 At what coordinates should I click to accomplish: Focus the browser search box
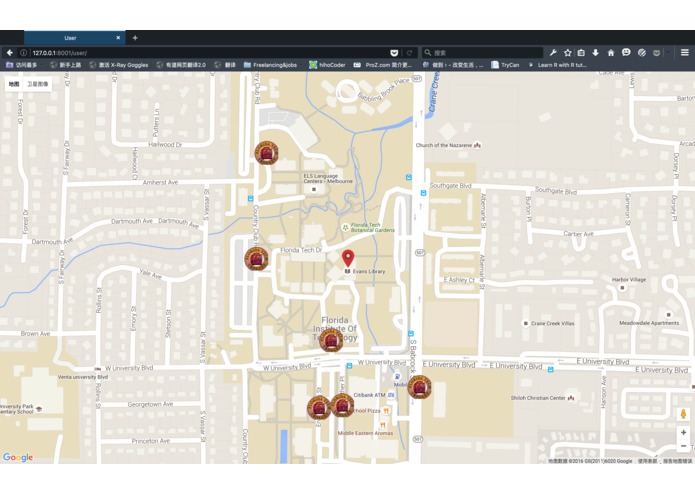pos(482,53)
